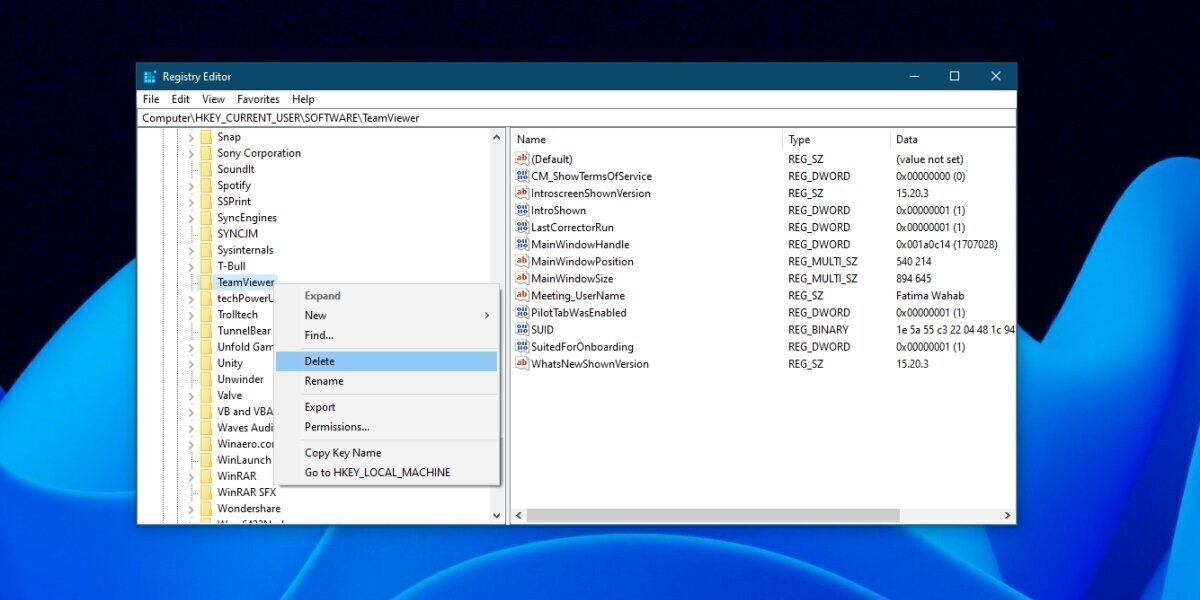The image size is (1200, 600).
Task: Click the multi-string icon beside MainWindowSize
Action: (521, 278)
